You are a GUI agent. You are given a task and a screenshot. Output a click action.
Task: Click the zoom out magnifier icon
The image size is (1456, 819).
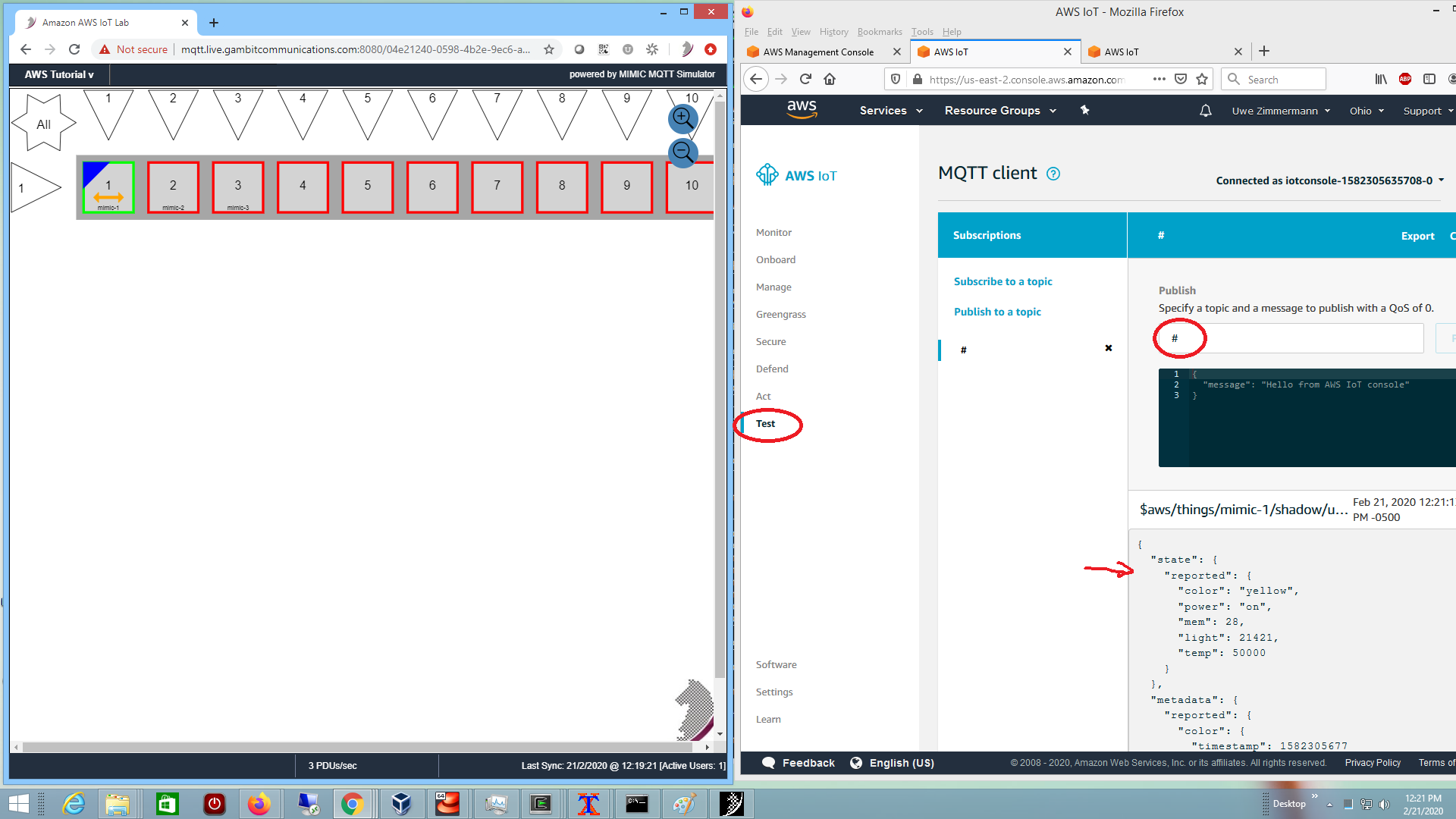click(682, 152)
